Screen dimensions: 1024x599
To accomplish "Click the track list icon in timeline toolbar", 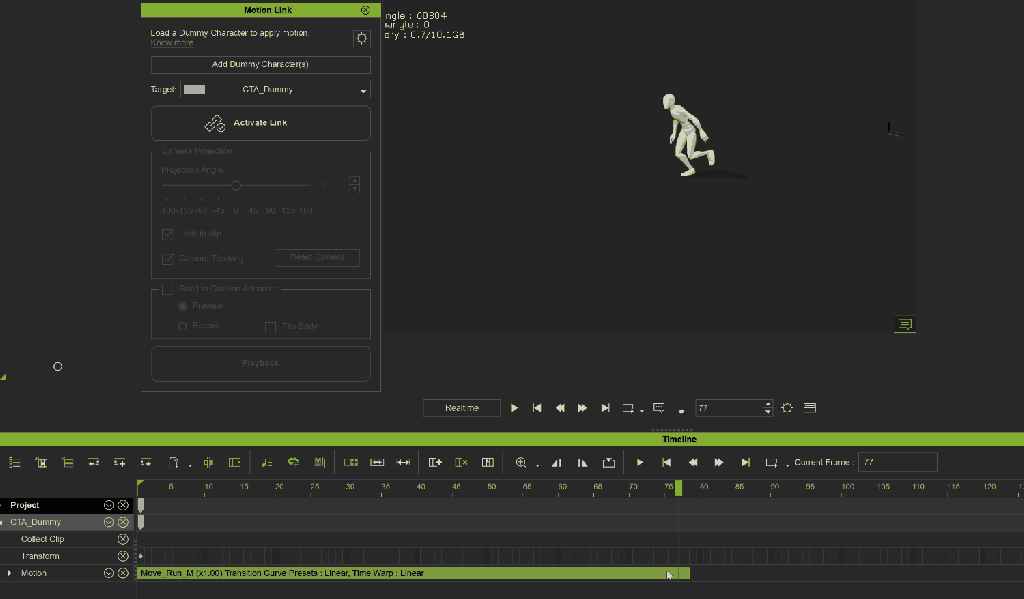I will click(15, 463).
